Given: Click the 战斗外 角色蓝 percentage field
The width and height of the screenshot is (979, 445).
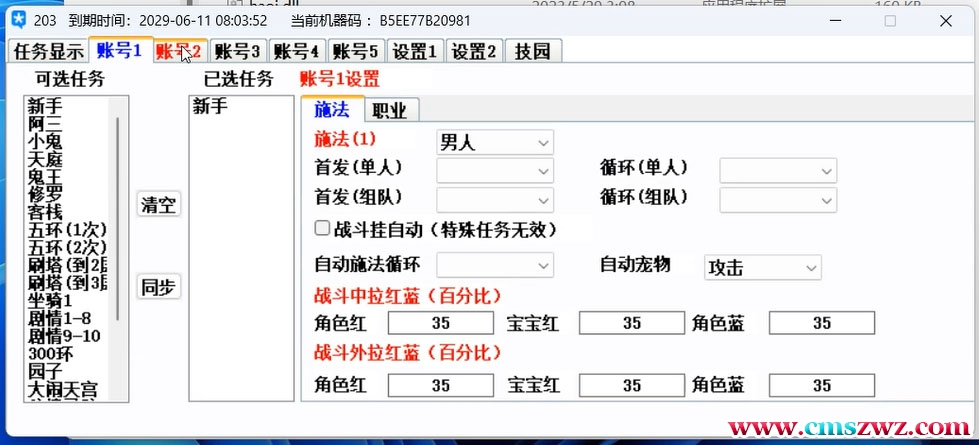Looking at the screenshot, I should tap(821, 385).
